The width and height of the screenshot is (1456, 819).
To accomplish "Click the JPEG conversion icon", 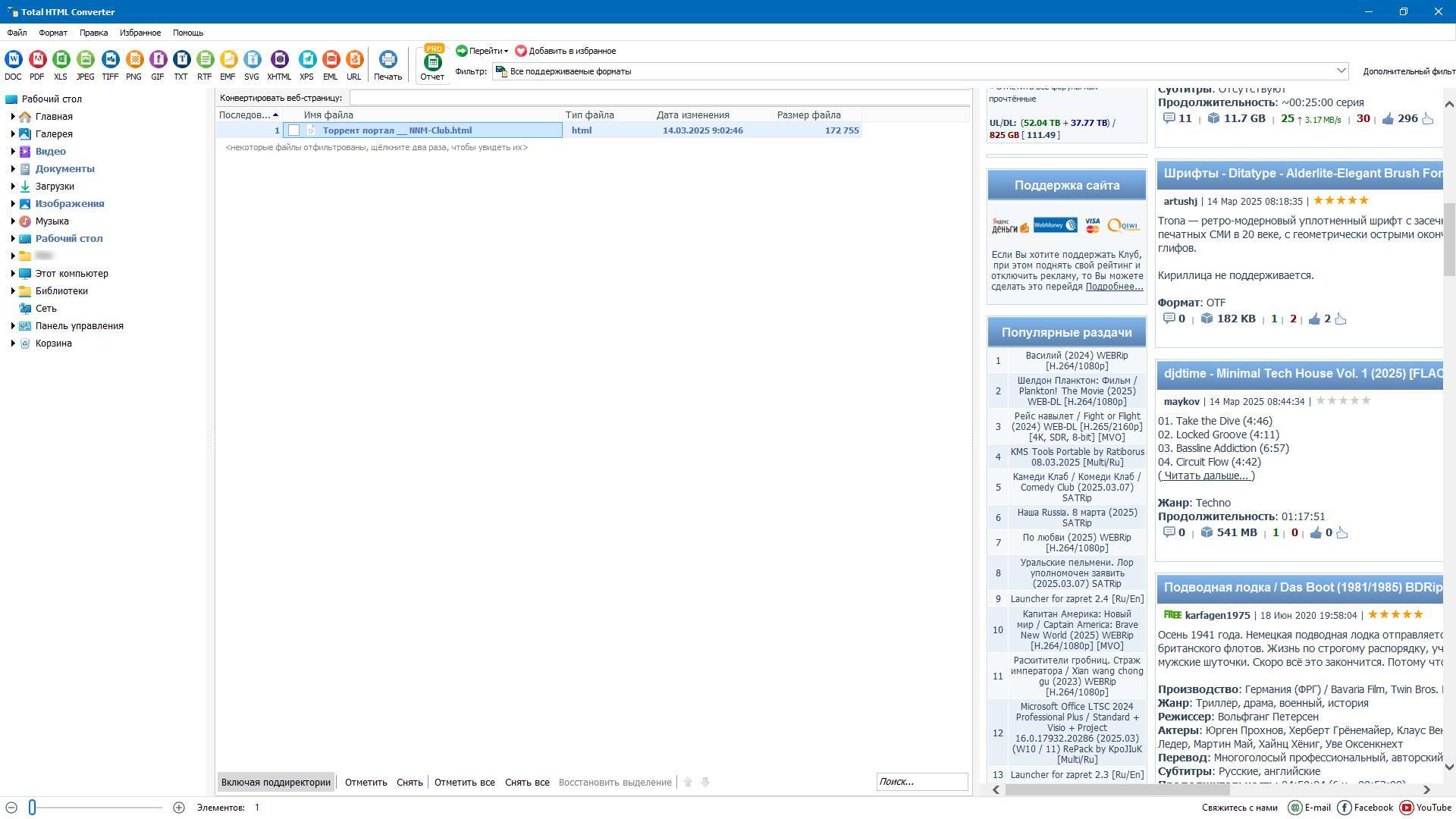I will pos(86,60).
